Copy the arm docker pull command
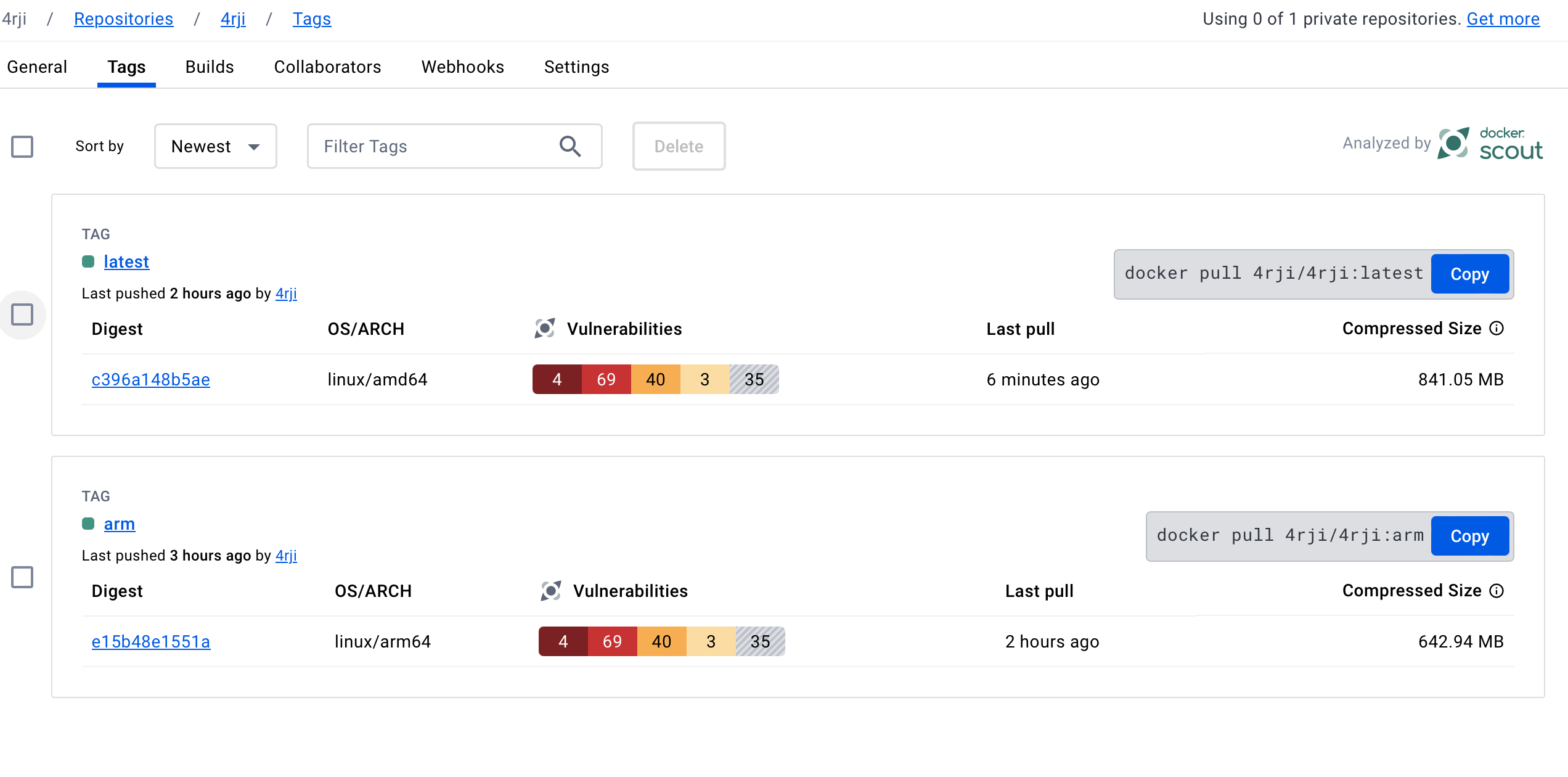Screen dimensions: 1568x777 [1469, 536]
